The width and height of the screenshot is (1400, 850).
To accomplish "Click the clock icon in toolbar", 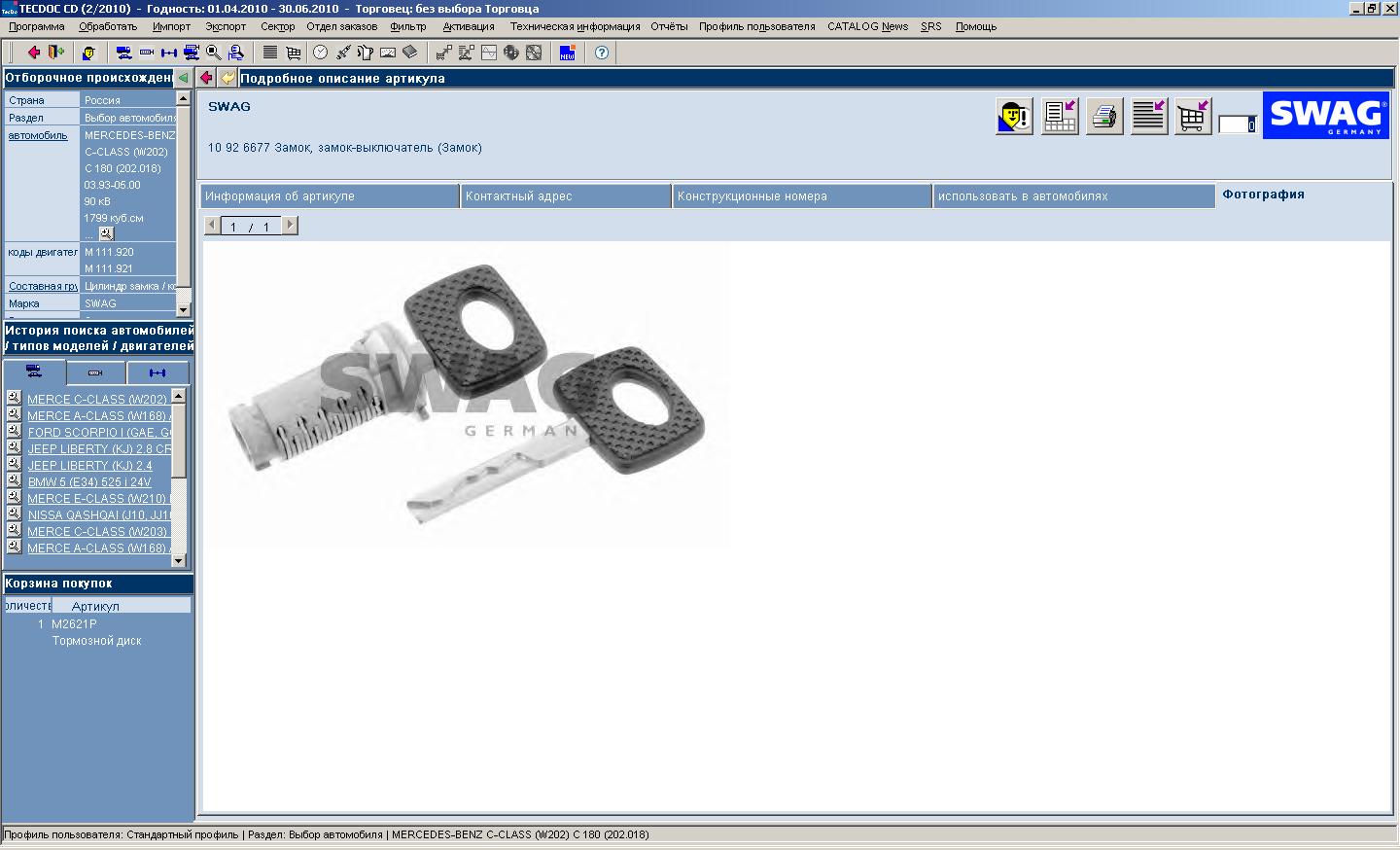I will [320, 53].
